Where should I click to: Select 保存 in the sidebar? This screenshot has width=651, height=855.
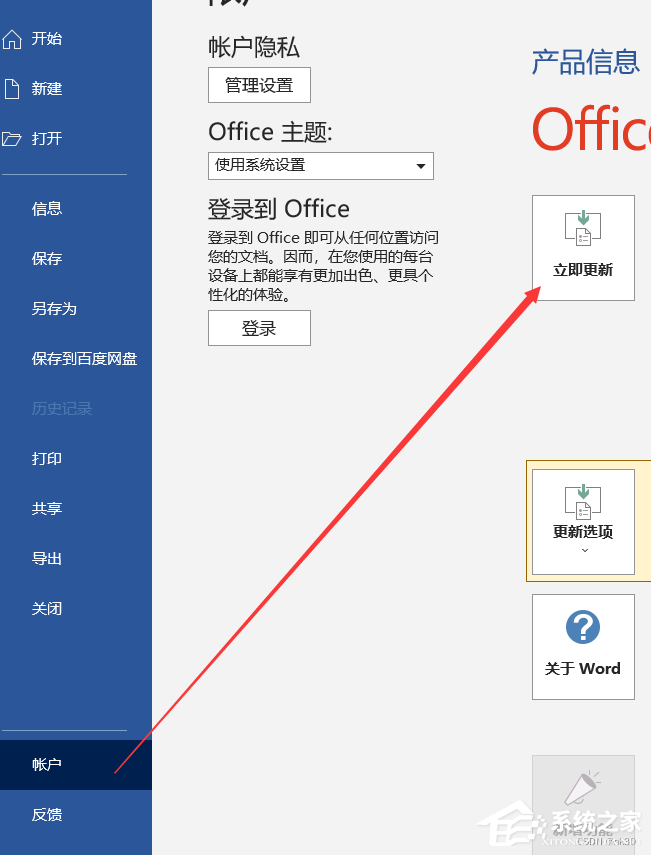(76, 258)
